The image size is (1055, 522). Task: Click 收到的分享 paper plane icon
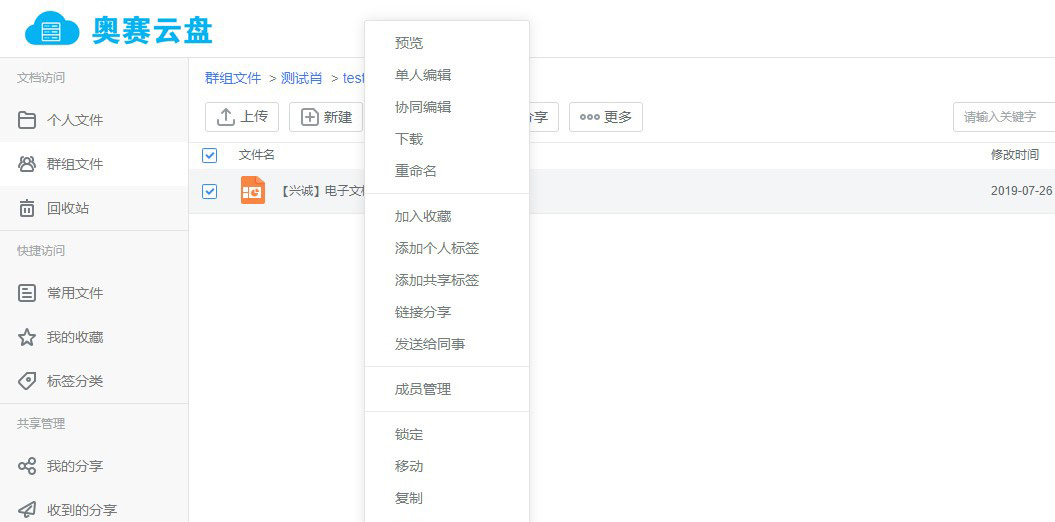pyautogui.click(x=28, y=510)
